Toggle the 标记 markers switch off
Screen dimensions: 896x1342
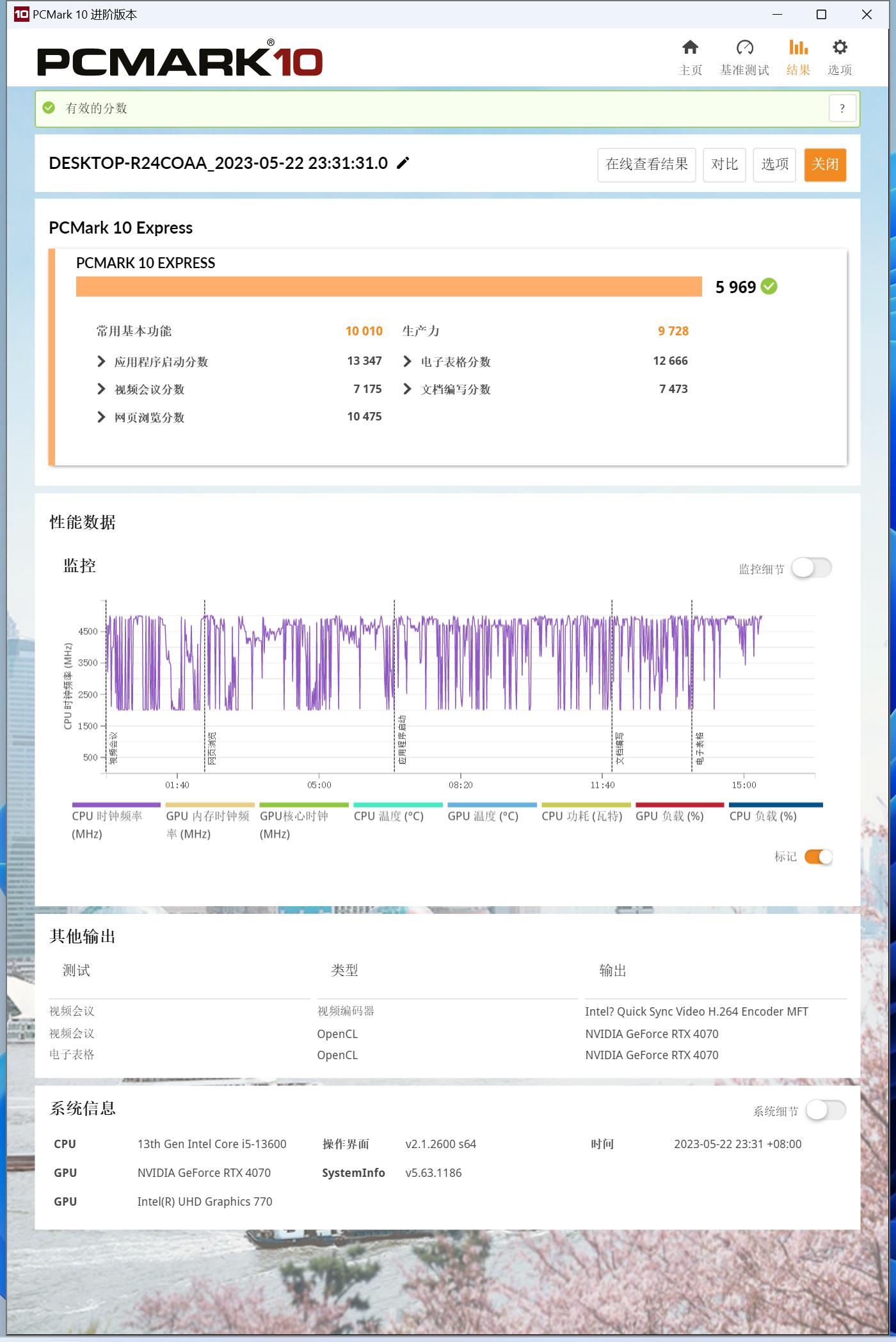click(819, 857)
